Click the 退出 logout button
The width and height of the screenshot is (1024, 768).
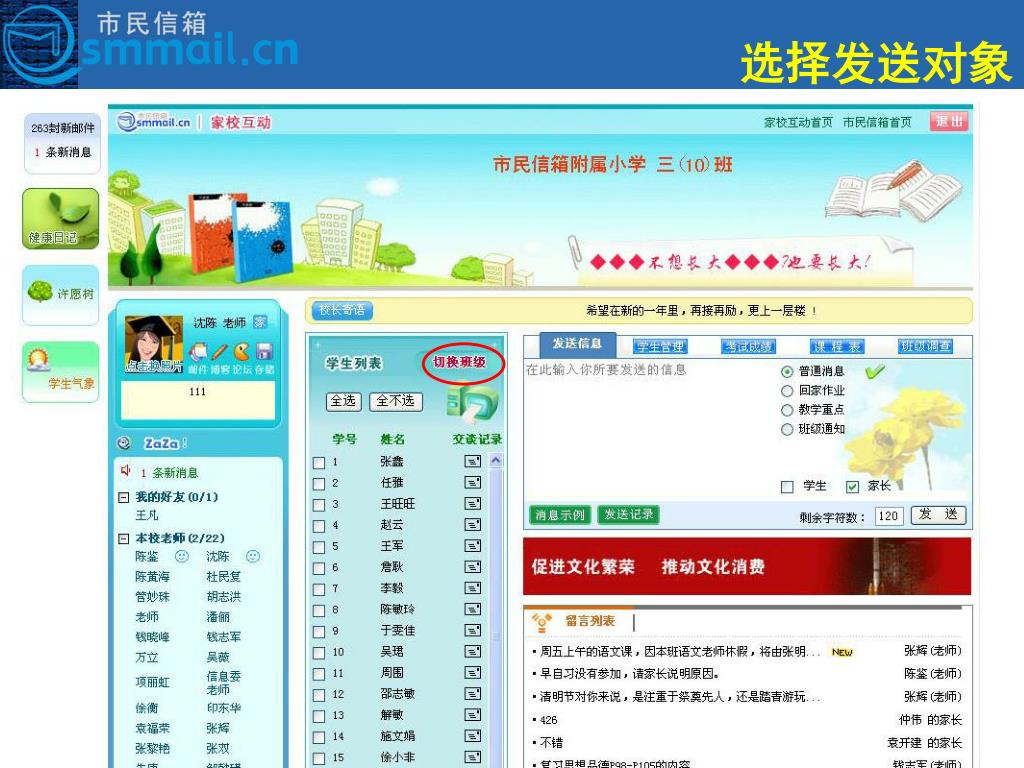click(949, 121)
